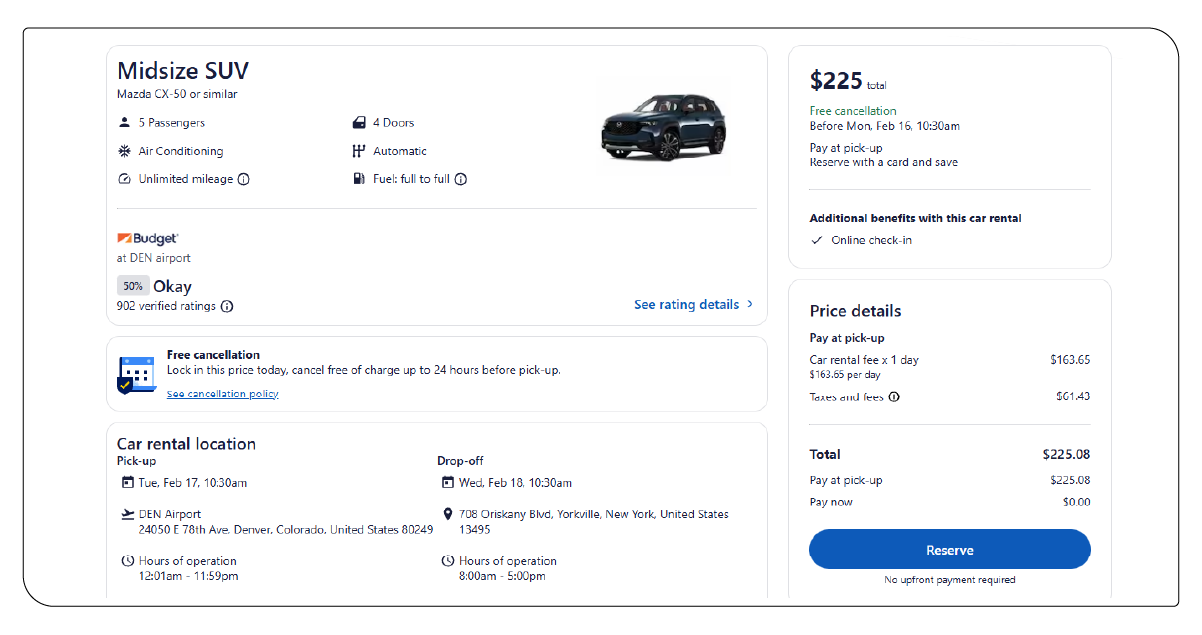Click the drop-off location pin icon
Screen dimensions: 1202x635
(x=447, y=515)
